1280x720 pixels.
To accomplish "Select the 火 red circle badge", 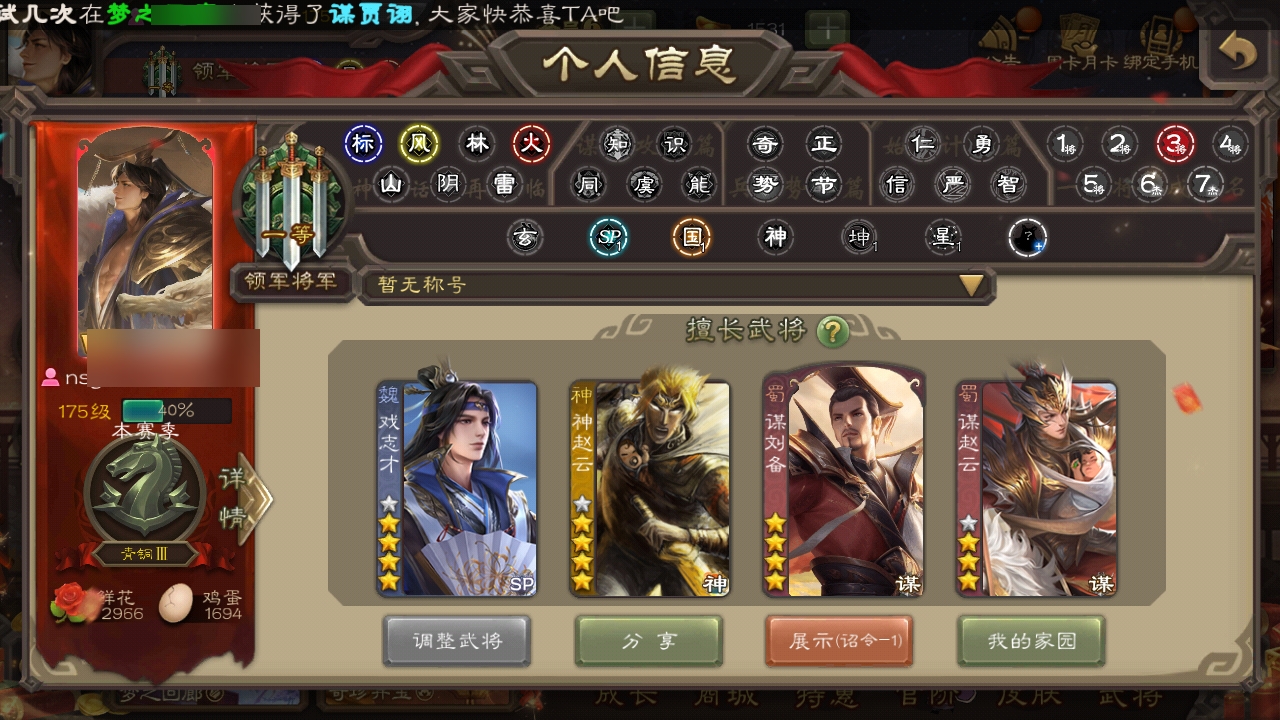I will point(532,145).
